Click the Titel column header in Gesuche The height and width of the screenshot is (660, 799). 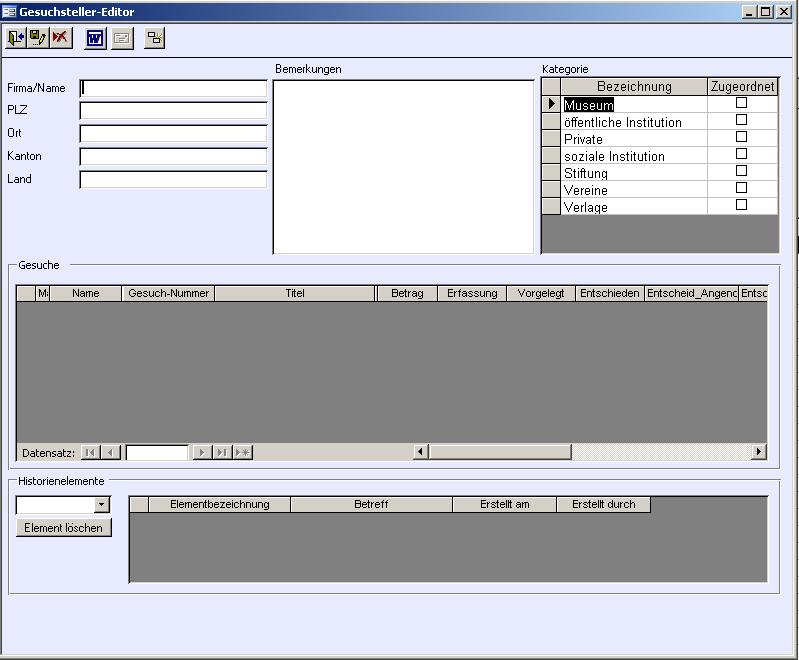[294, 293]
